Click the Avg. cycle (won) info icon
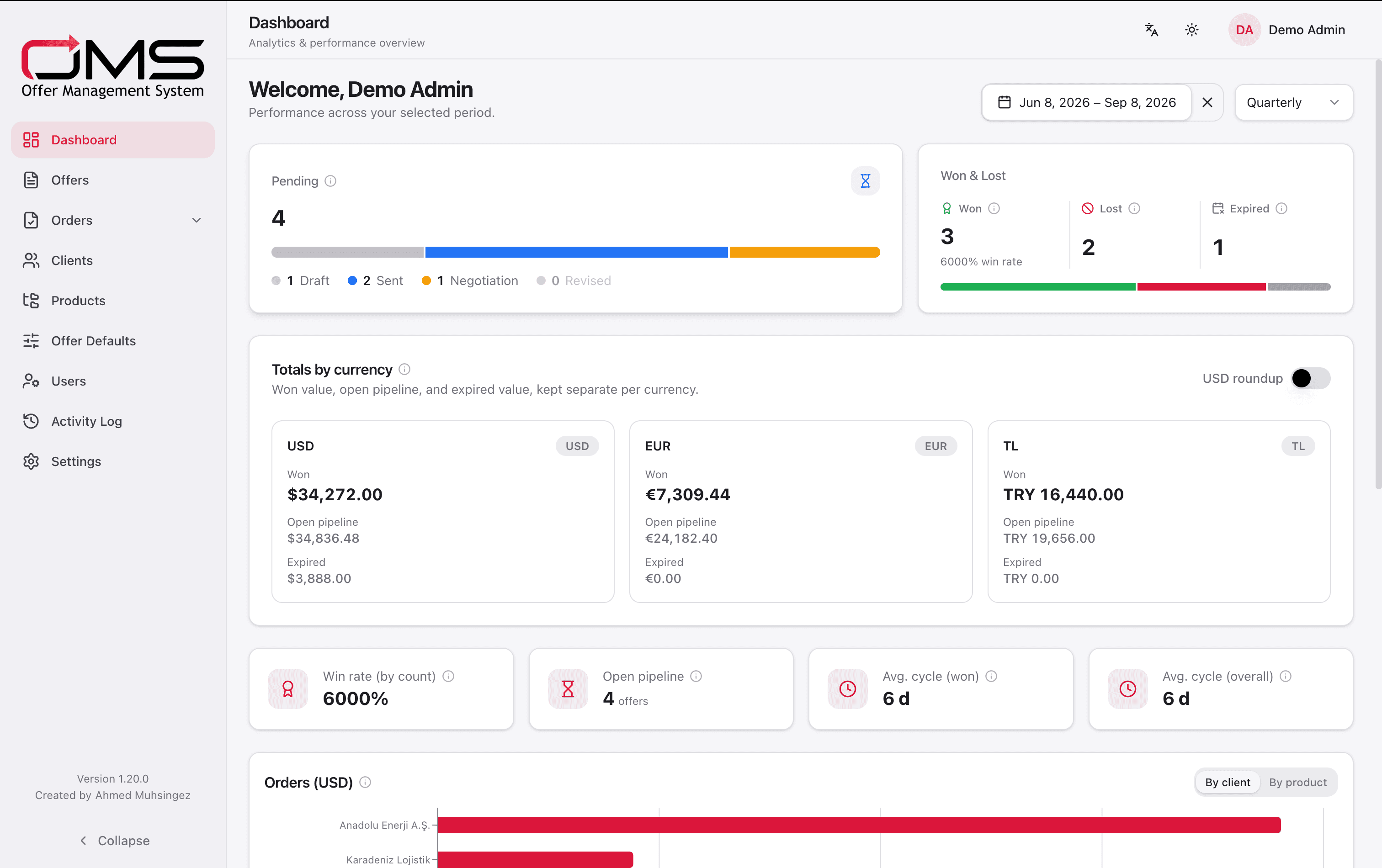Image resolution: width=1382 pixels, height=868 pixels. pos(991,676)
